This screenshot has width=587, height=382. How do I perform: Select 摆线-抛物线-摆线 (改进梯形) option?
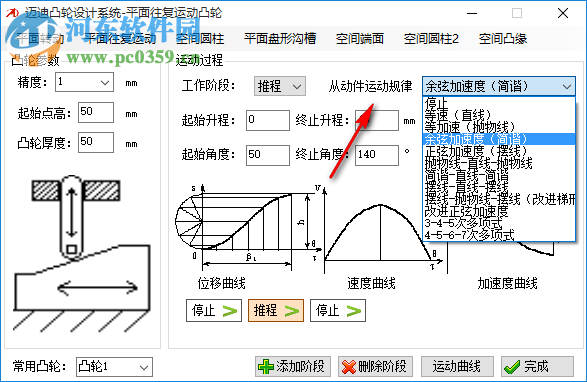pyautogui.click(x=499, y=199)
